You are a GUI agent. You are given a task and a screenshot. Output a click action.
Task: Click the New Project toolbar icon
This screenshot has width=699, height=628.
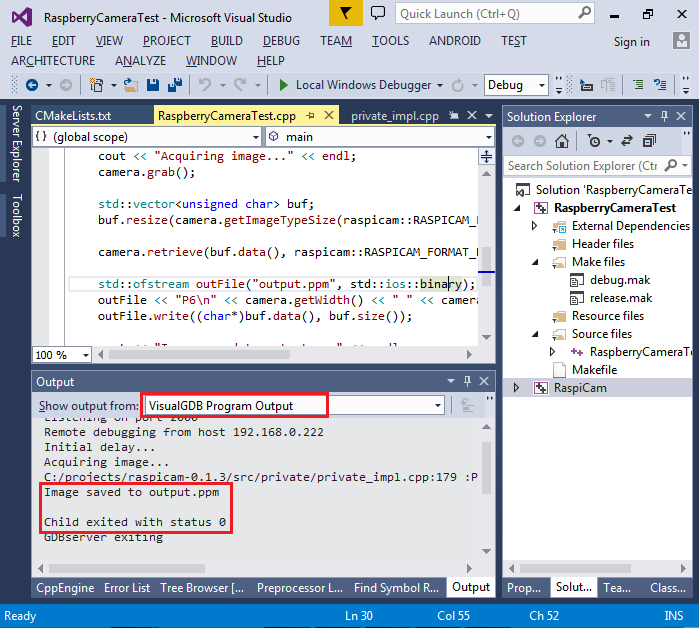96,85
